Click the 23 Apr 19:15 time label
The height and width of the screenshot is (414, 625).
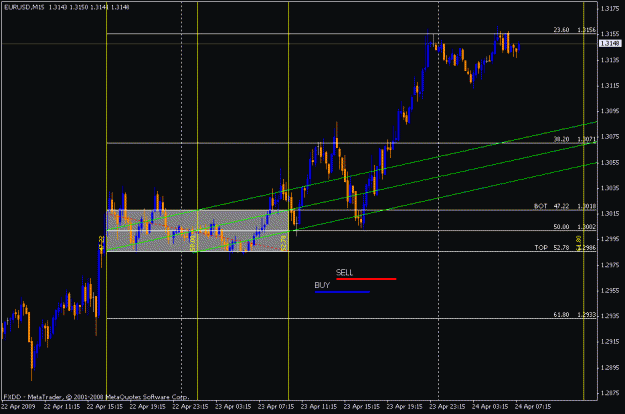(405, 407)
